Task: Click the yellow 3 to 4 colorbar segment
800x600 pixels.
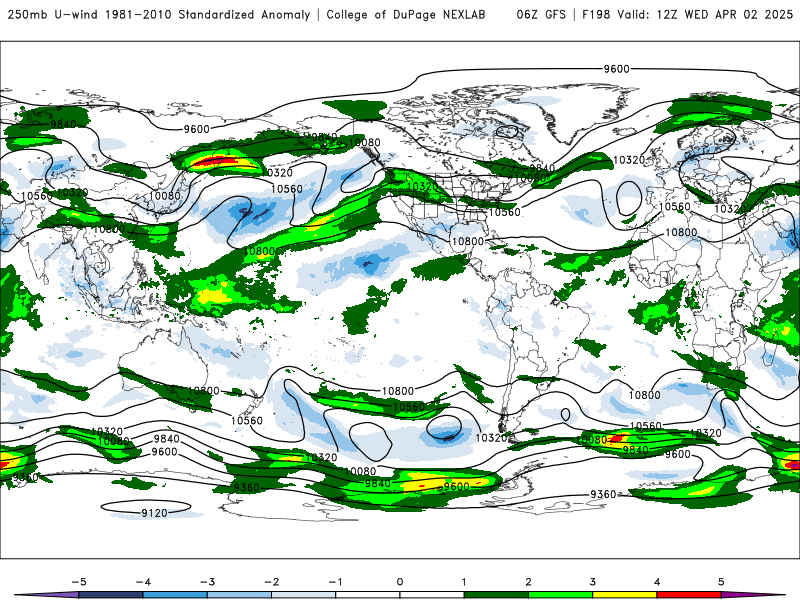Action: (x=624, y=595)
